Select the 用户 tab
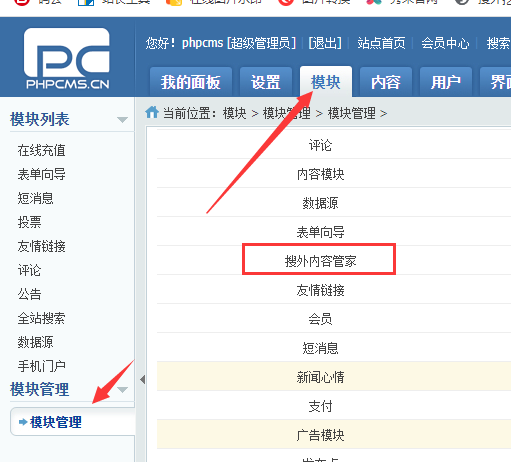 point(446,82)
